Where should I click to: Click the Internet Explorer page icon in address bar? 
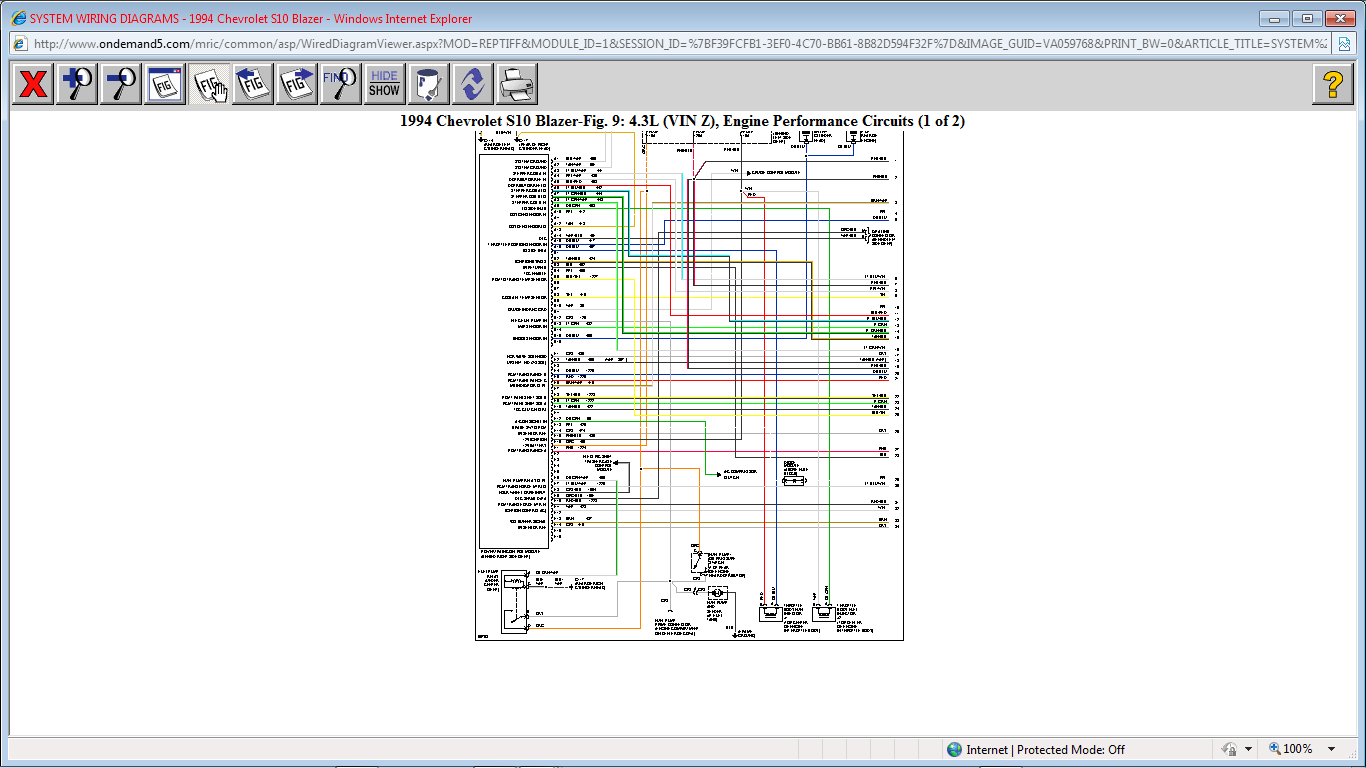pos(19,44)
